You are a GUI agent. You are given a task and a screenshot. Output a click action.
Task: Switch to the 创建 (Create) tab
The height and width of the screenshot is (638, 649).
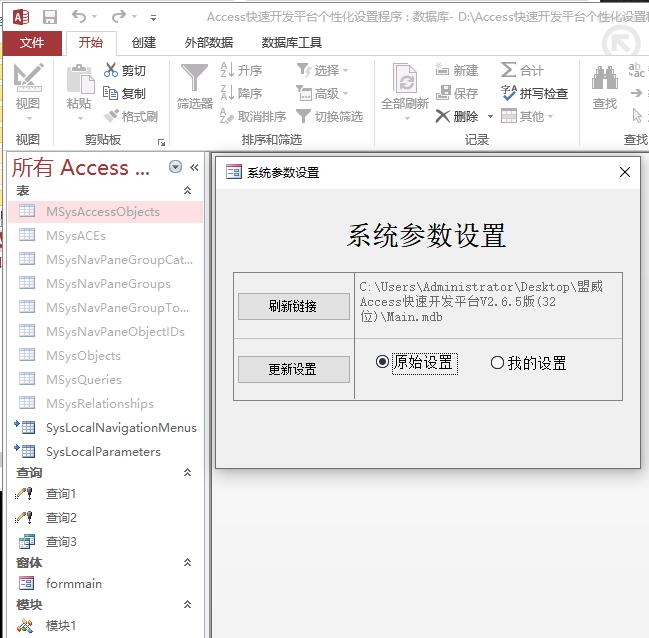click(x=144, y=42)
